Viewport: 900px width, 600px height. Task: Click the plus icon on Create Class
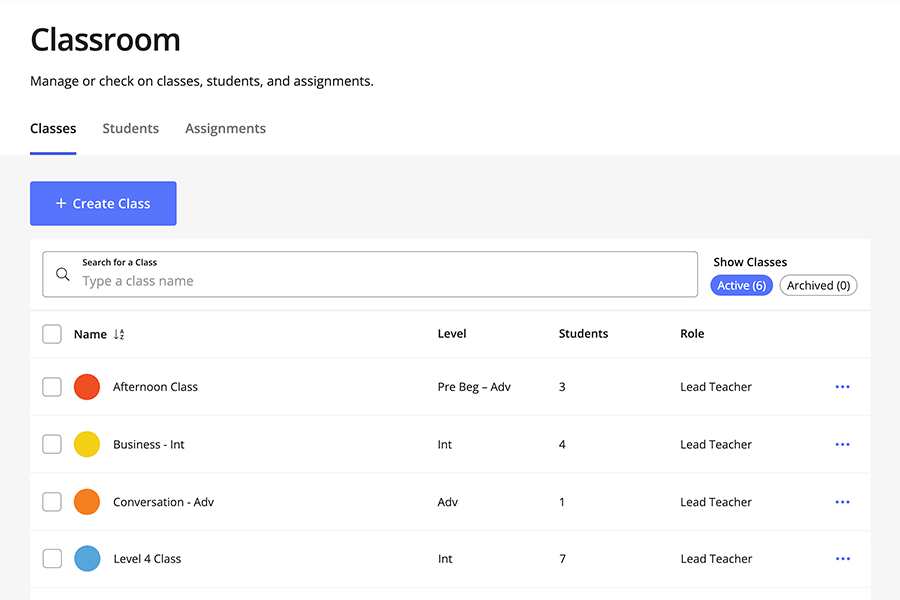click(x=61, y=203)
